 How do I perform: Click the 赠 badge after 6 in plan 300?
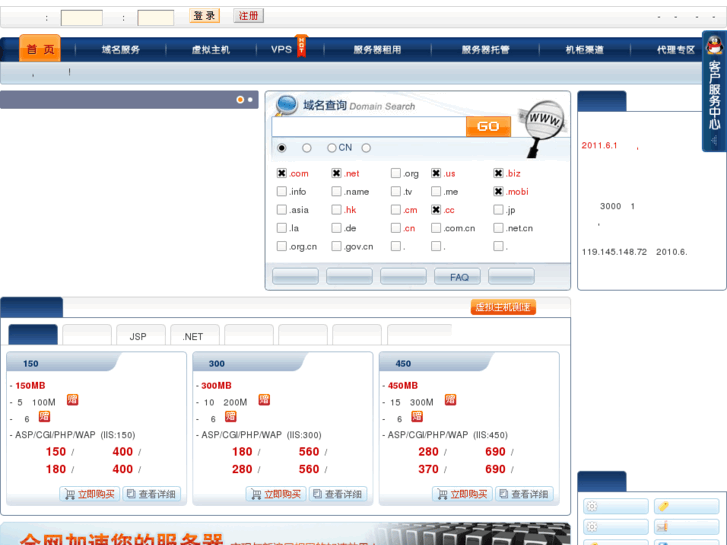coord(230,417)
